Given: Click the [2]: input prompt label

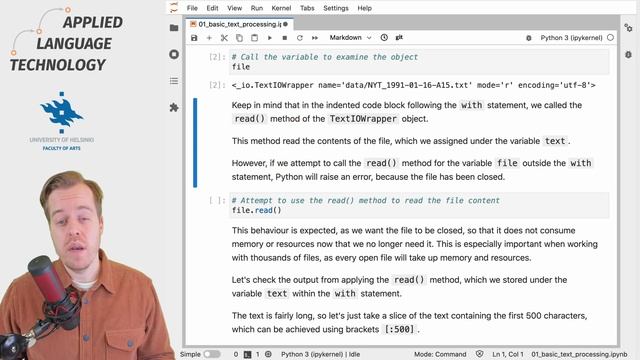Looking at the screenshot, I should point(217,57).
